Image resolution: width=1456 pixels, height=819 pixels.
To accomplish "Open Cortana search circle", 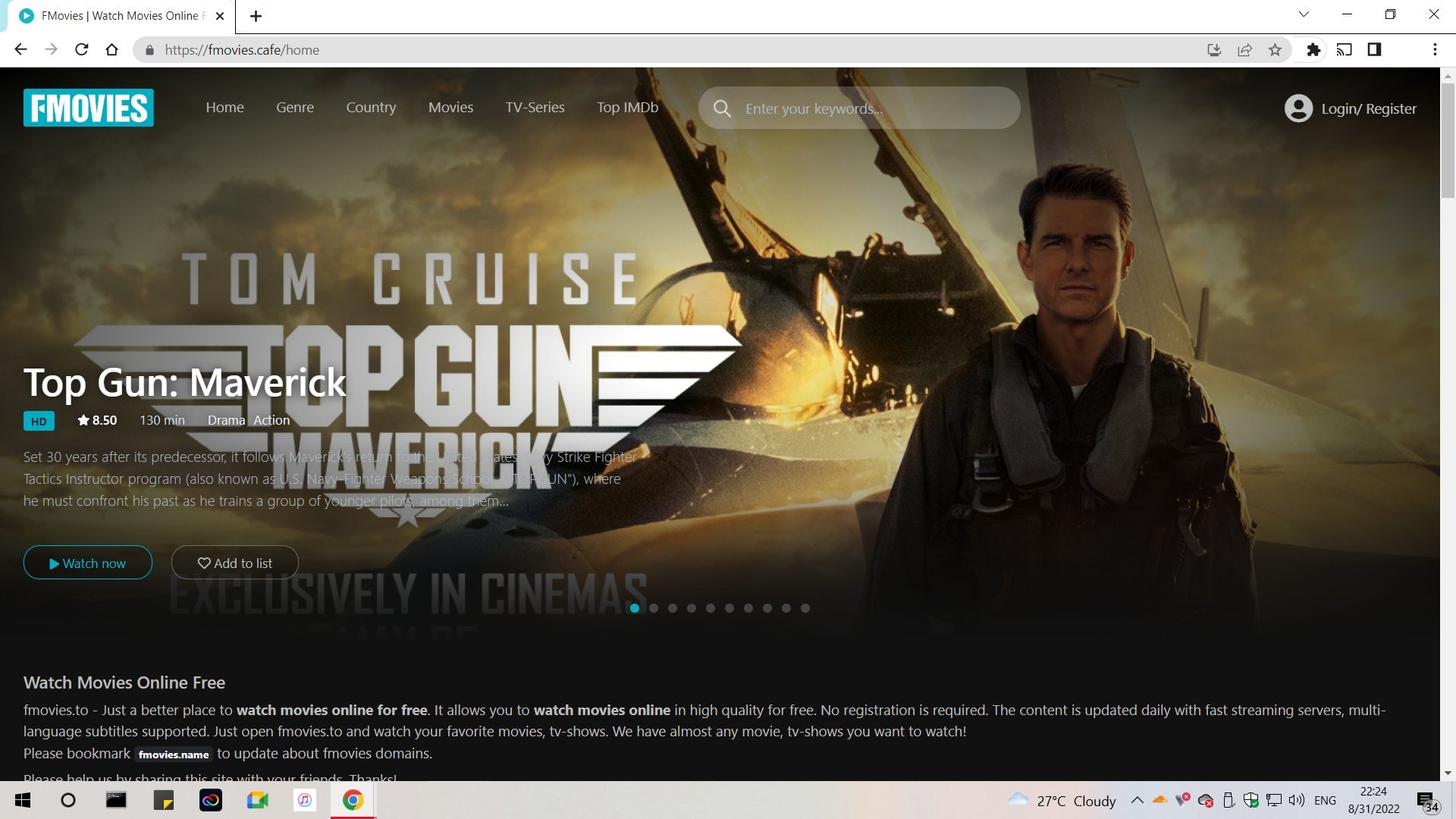I will click(x=68, y=800).
